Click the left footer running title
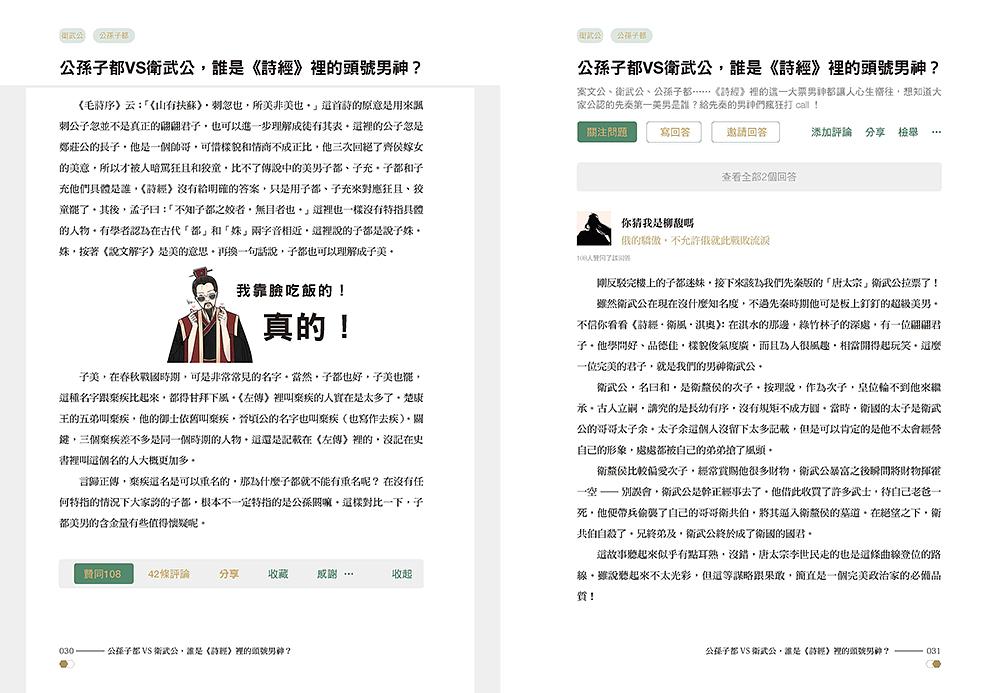The height and width of the screenshot is (693, 1000). click(x=199, y=651)
